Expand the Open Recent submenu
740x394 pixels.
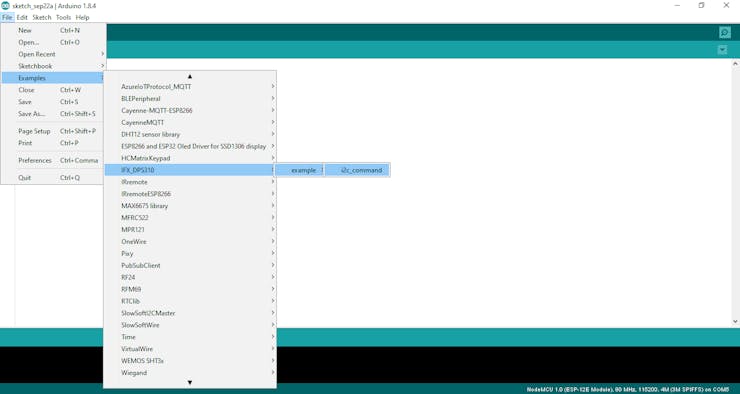(x=53, y=54)
